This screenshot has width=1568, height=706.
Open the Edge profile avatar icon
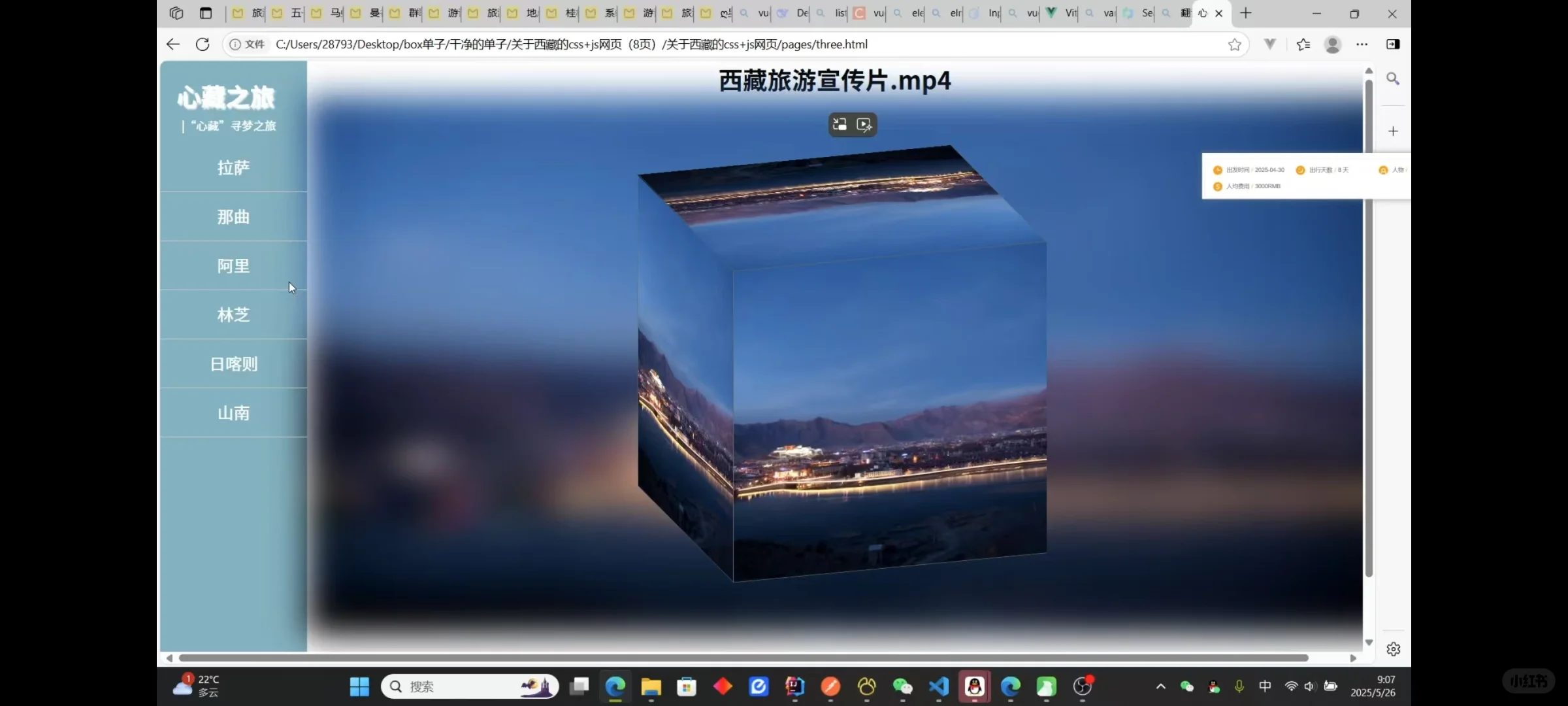tap(1332, 44)
